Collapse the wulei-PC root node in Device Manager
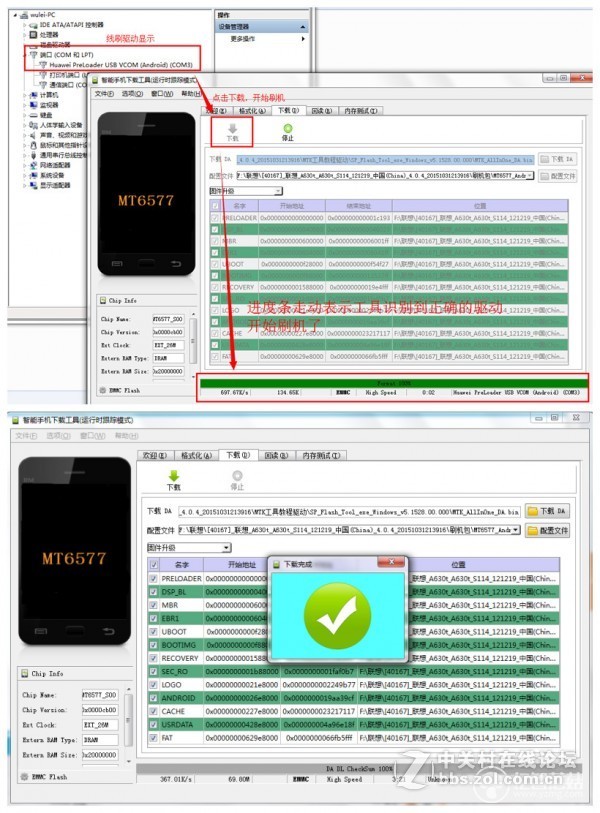The image size is (600, 813). pyautogui.click(x=17, y=15)
